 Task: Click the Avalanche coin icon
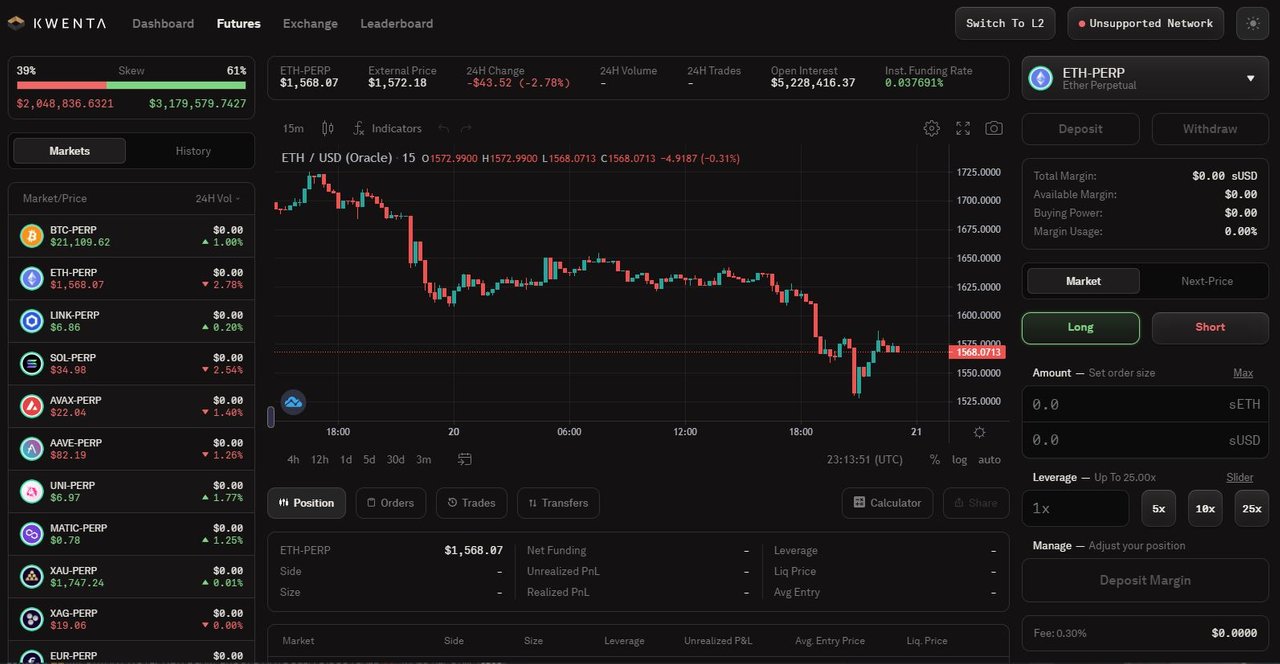(x=32, y=406)
